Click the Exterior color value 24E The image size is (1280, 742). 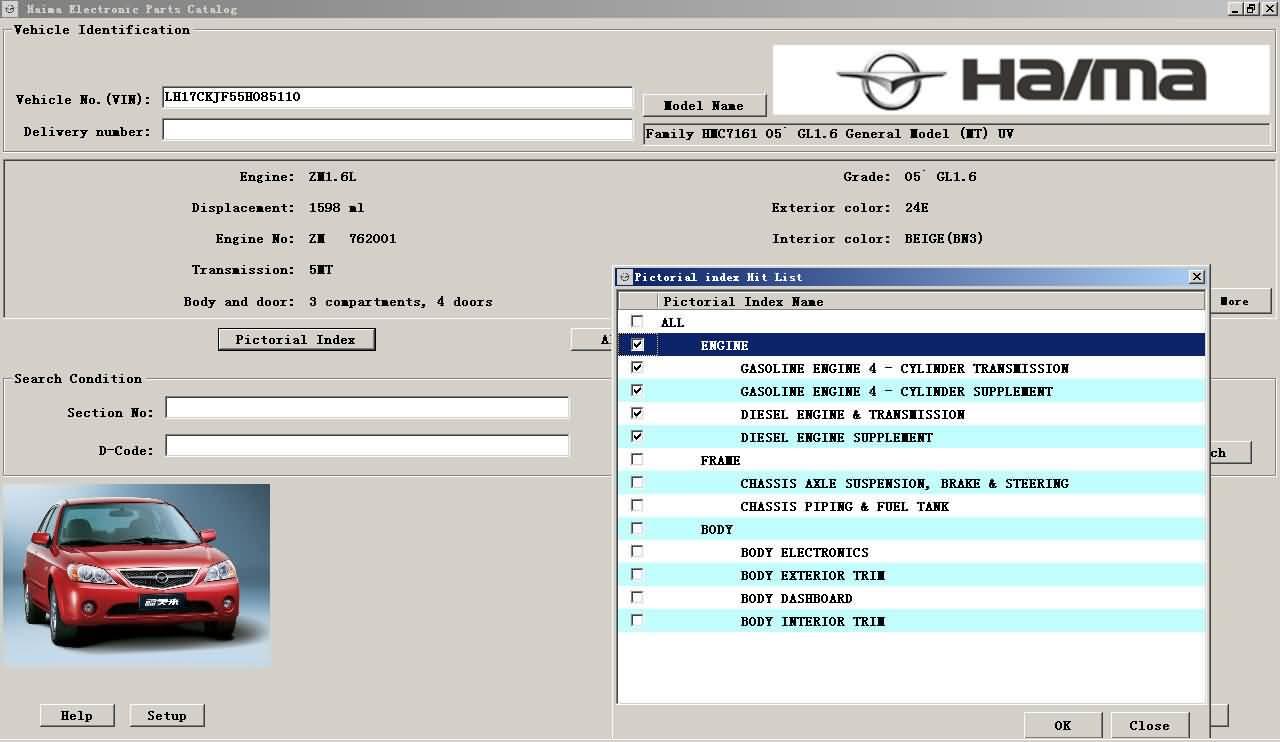(916, 207)
